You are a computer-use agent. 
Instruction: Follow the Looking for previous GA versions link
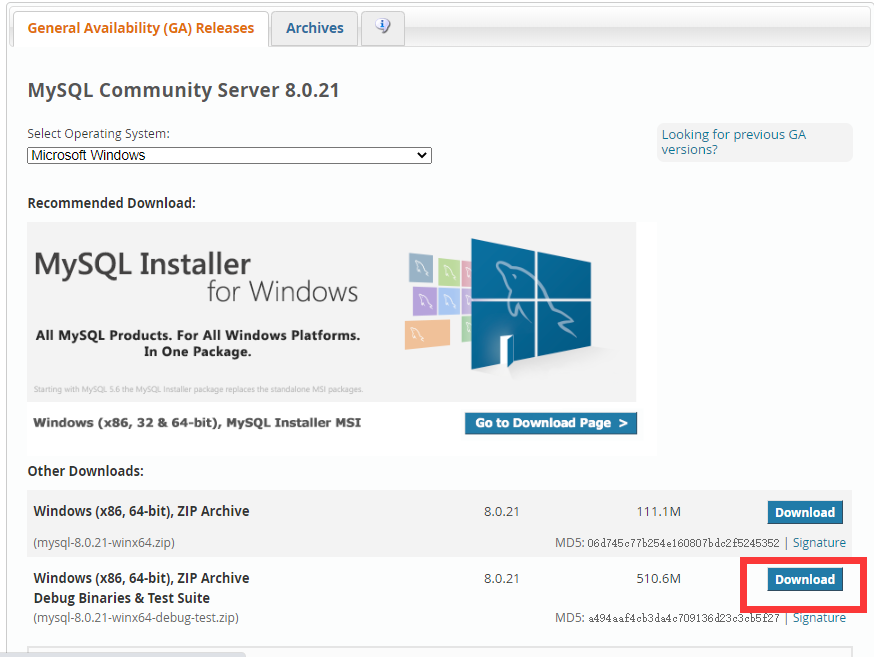click(734, 142)
